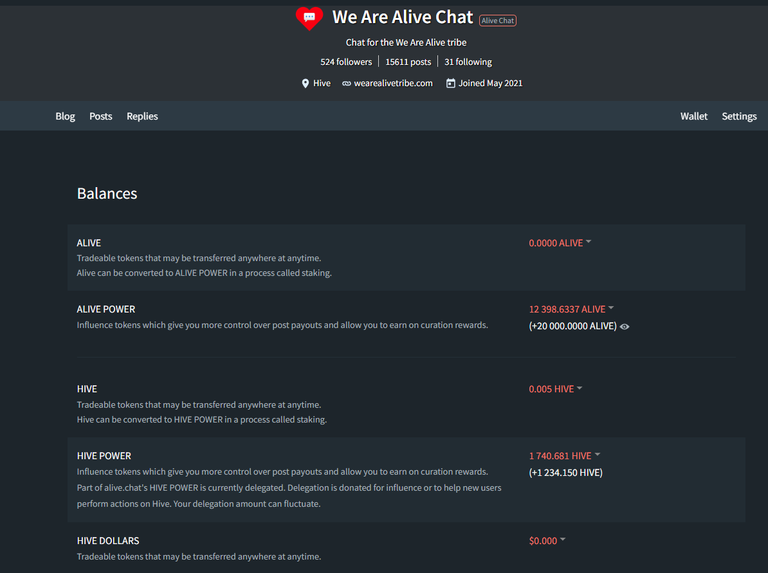This screenshot has width=768, height=573.
Task: Click 'Chat for the We Are Alive tribe' description
Action: pos(406,43)
